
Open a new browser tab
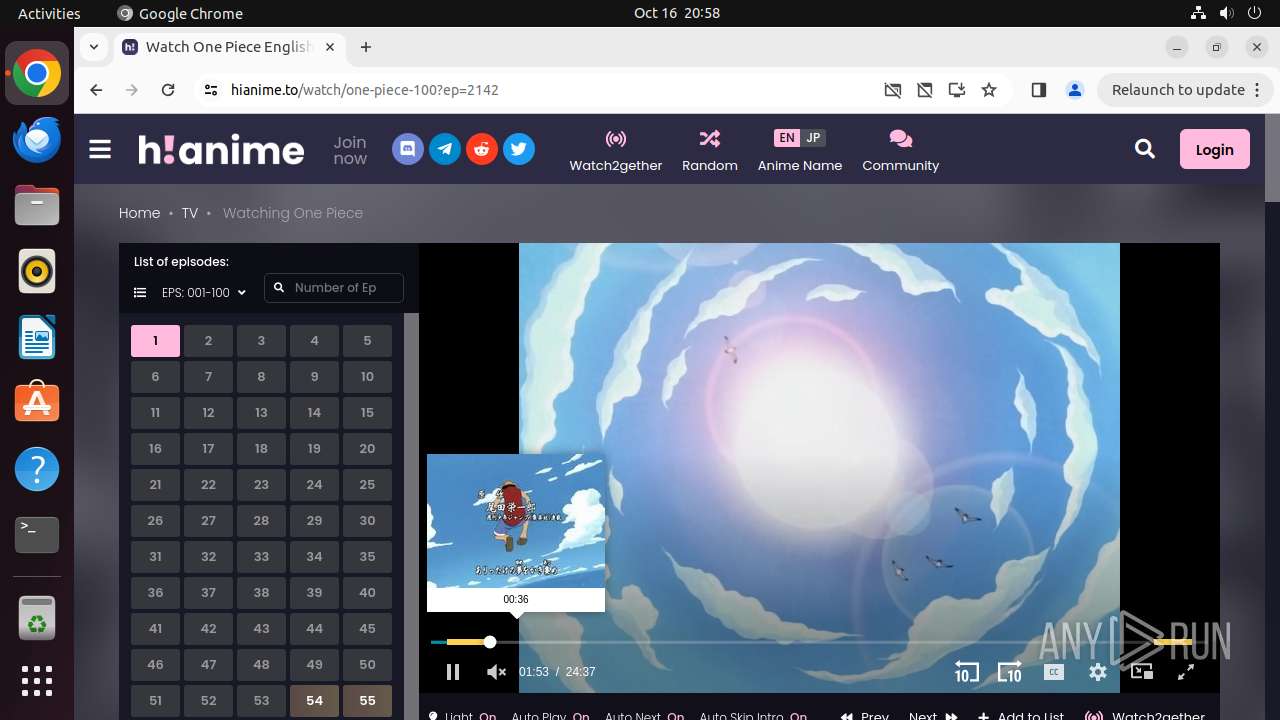pos(366,47)
